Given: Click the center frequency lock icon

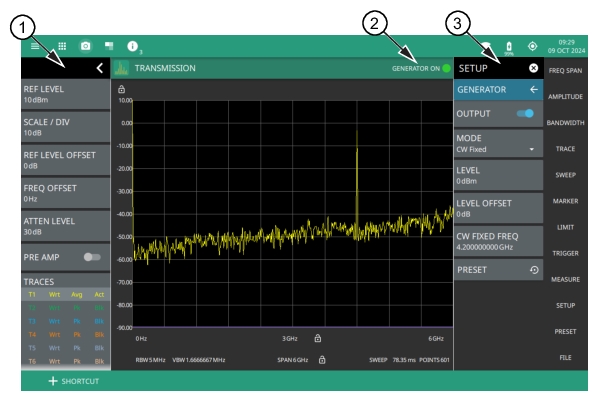Looking at the screenshot, I should pyautogui.click(x=318, y=338).
